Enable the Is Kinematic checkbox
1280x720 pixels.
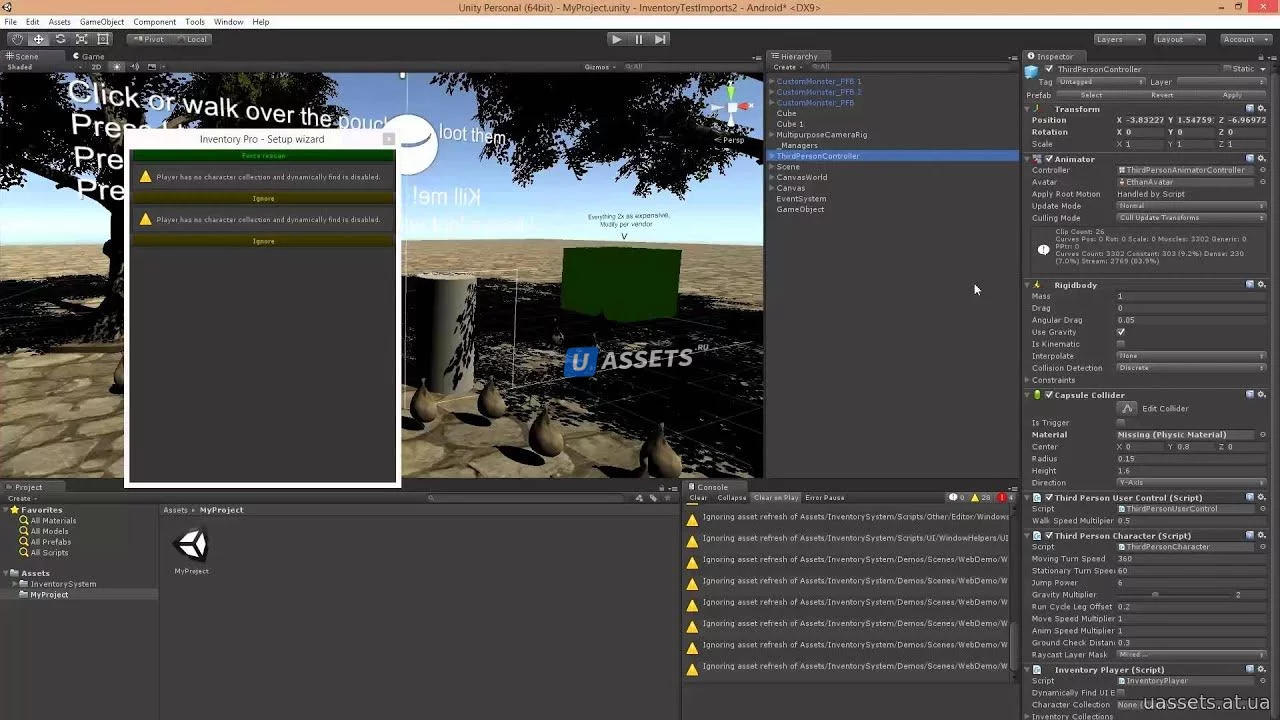(1120, 344)
